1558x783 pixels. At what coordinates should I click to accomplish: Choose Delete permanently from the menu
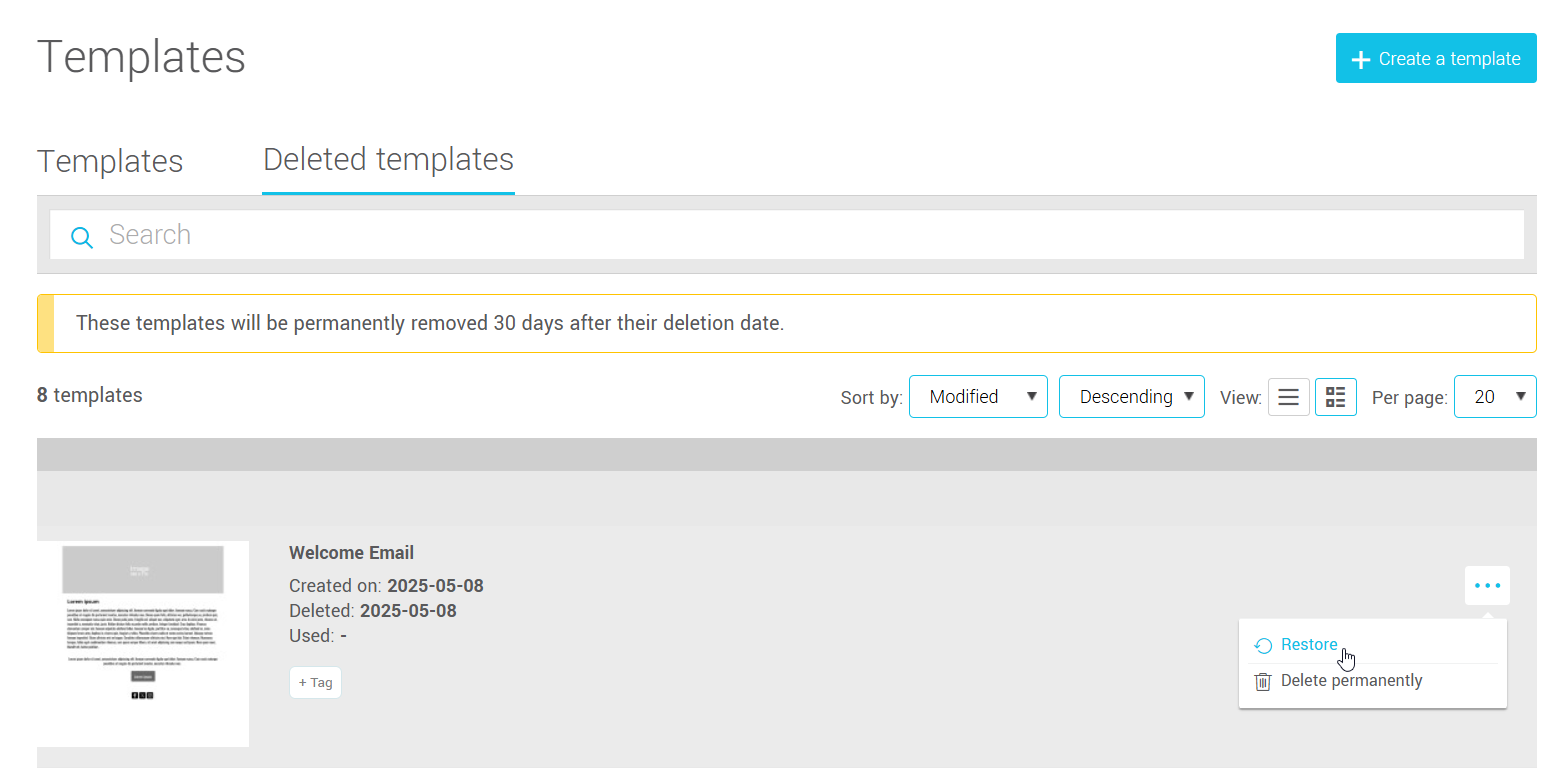[1350, 681]
